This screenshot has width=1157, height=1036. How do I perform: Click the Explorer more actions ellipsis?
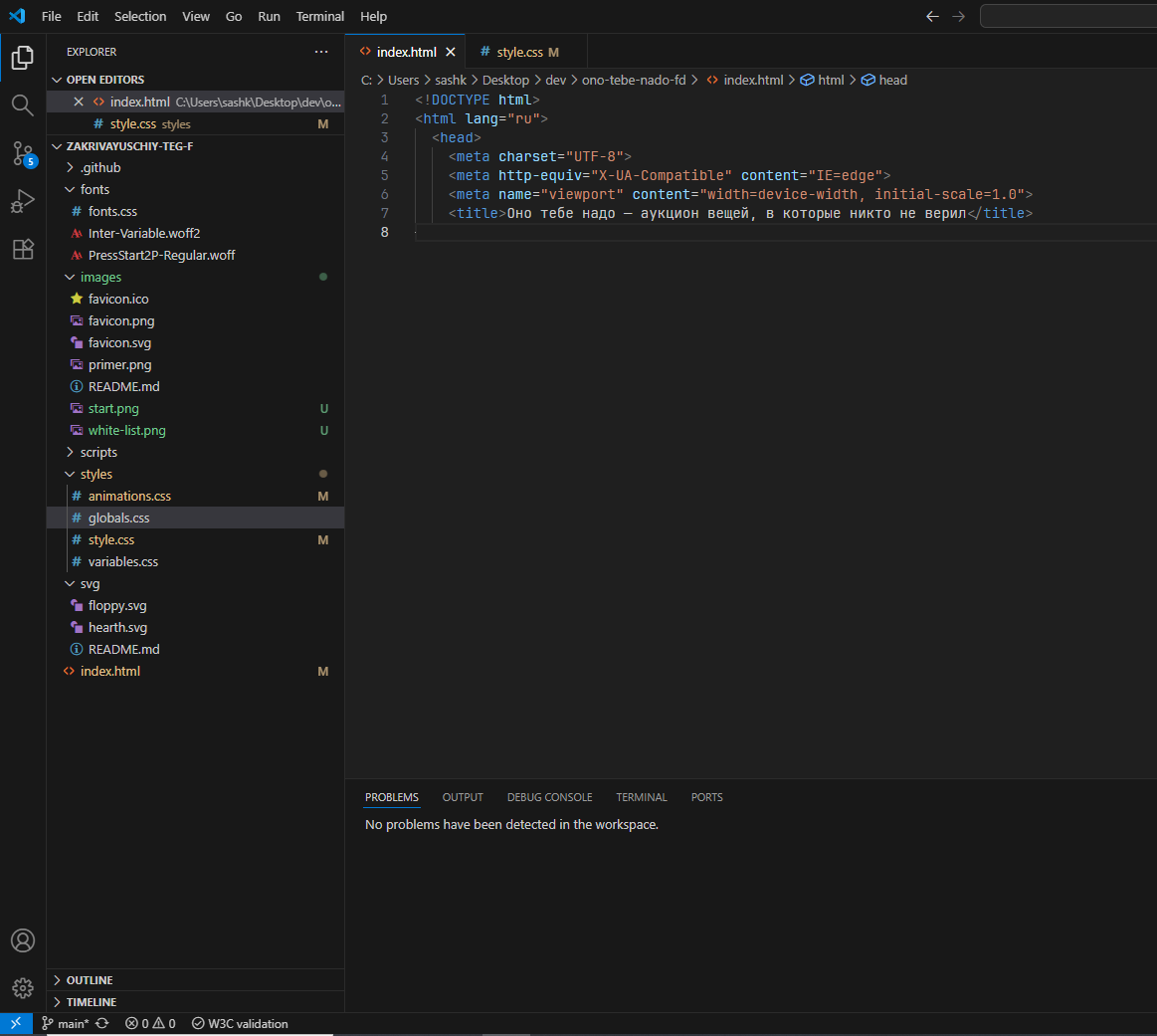coord(320,52)
